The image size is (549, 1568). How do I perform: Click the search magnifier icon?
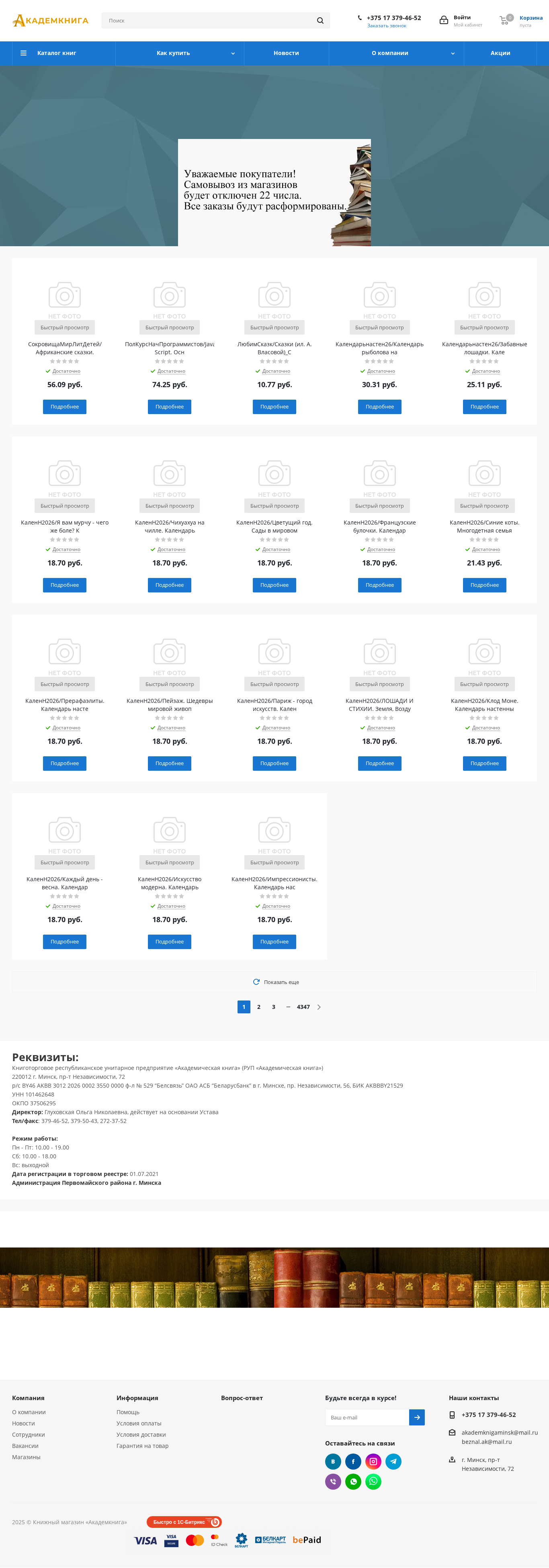pyautogui.click(x=320, y=21)
